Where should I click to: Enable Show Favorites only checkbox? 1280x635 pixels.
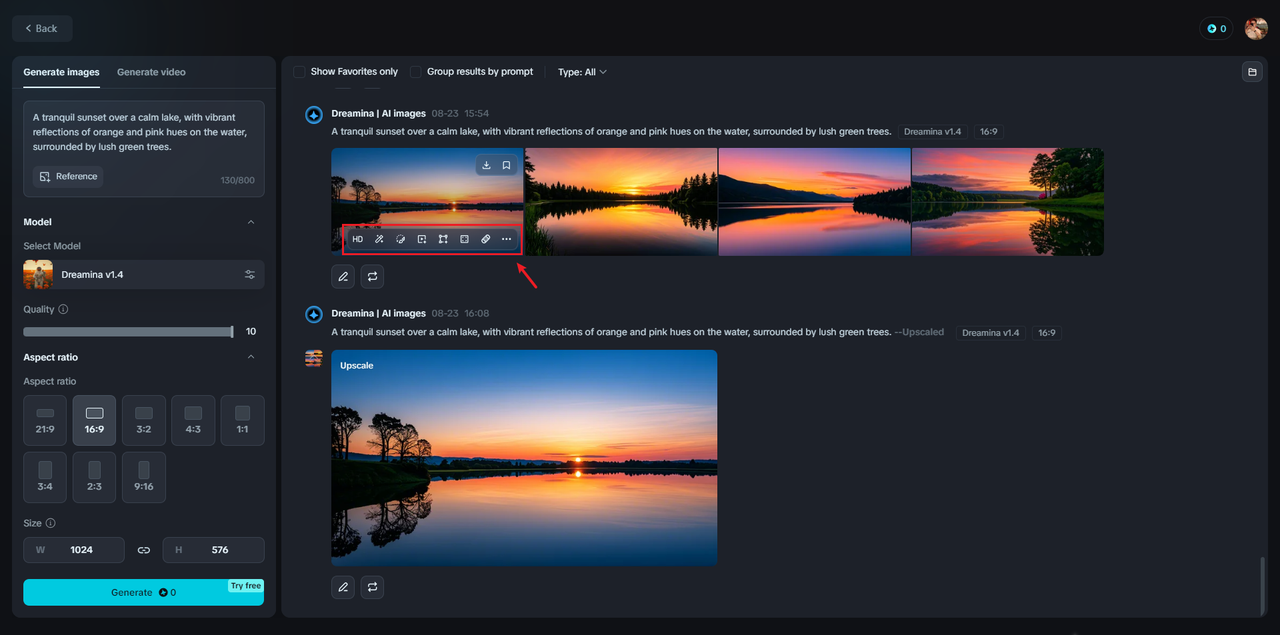pos(299,72)
